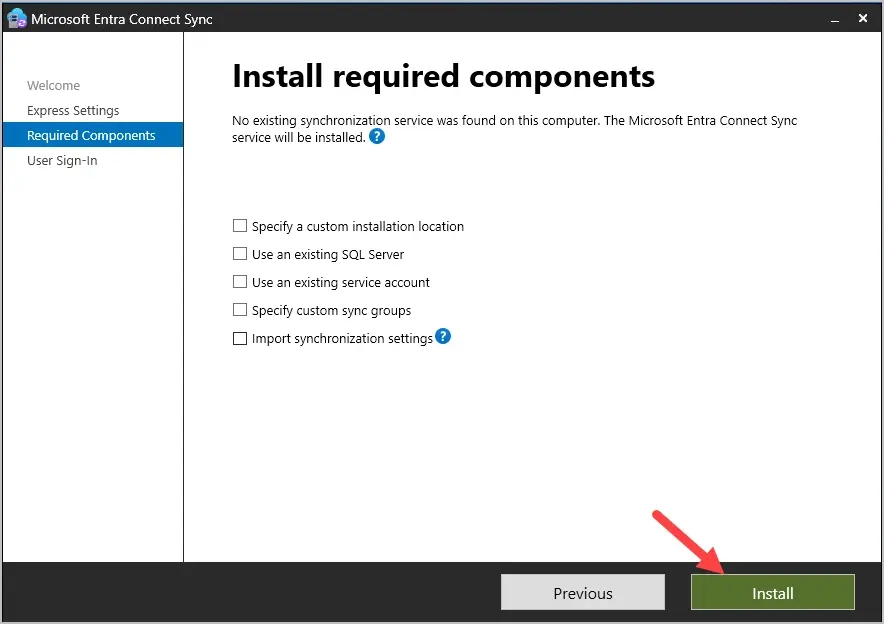Image resolution: width=884 pixels, height=624 pixels.
Task: Enable "Use an existing service account"
Action: pos(239,282)
